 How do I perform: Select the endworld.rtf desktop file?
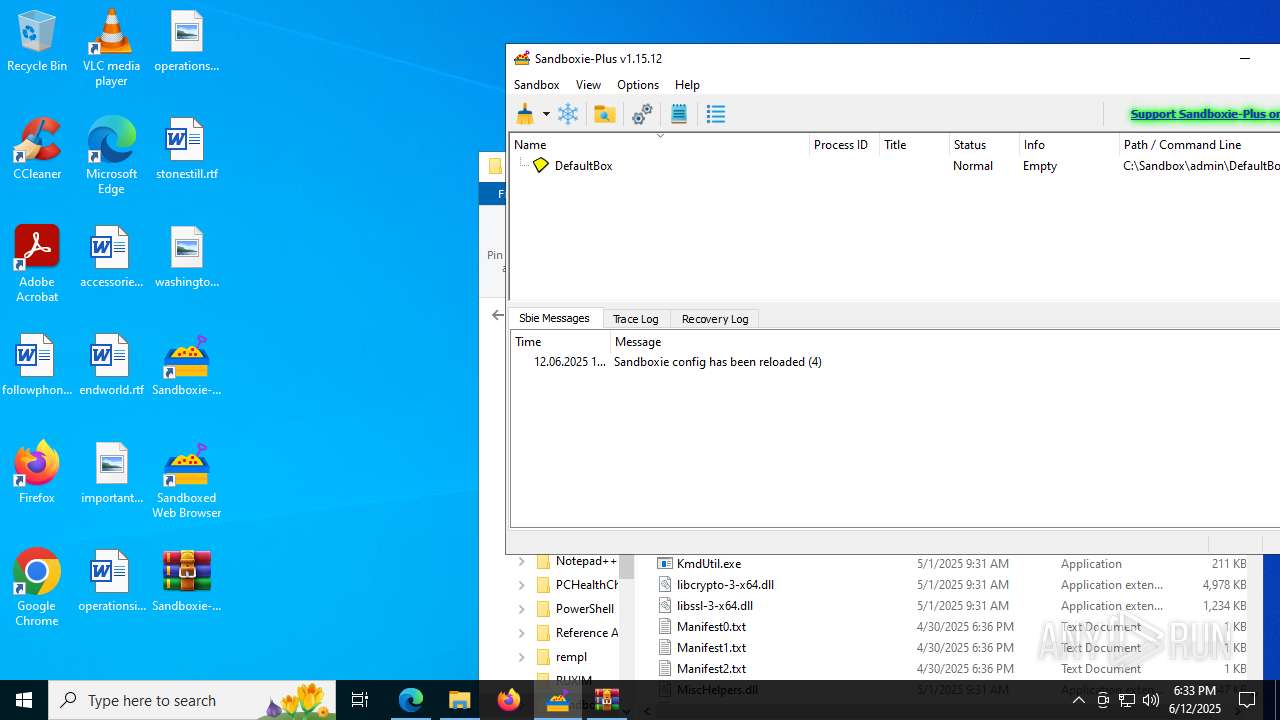[x=111, y=366]
